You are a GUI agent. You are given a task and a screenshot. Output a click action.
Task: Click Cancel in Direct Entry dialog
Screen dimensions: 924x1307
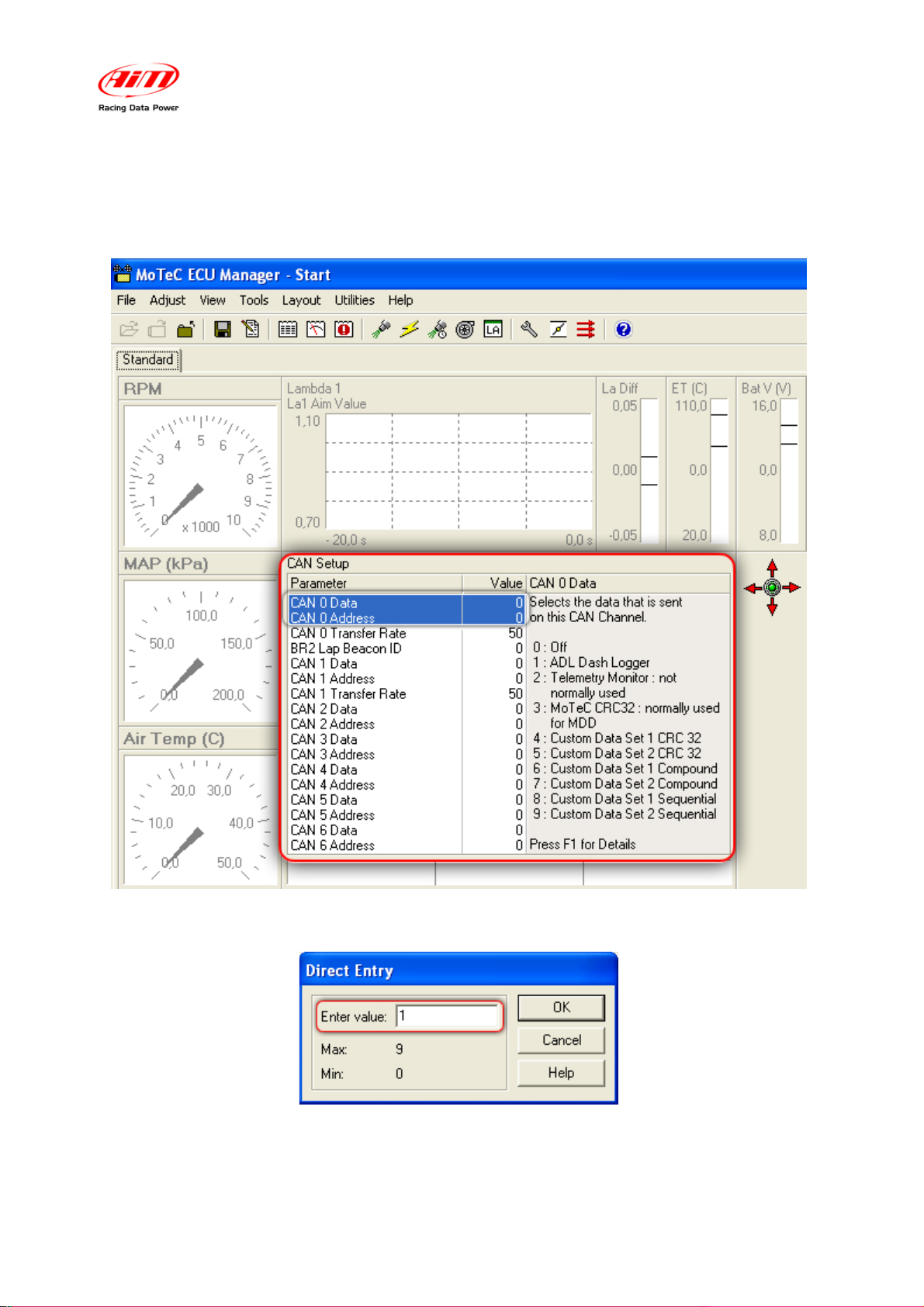coord(561,1040)
